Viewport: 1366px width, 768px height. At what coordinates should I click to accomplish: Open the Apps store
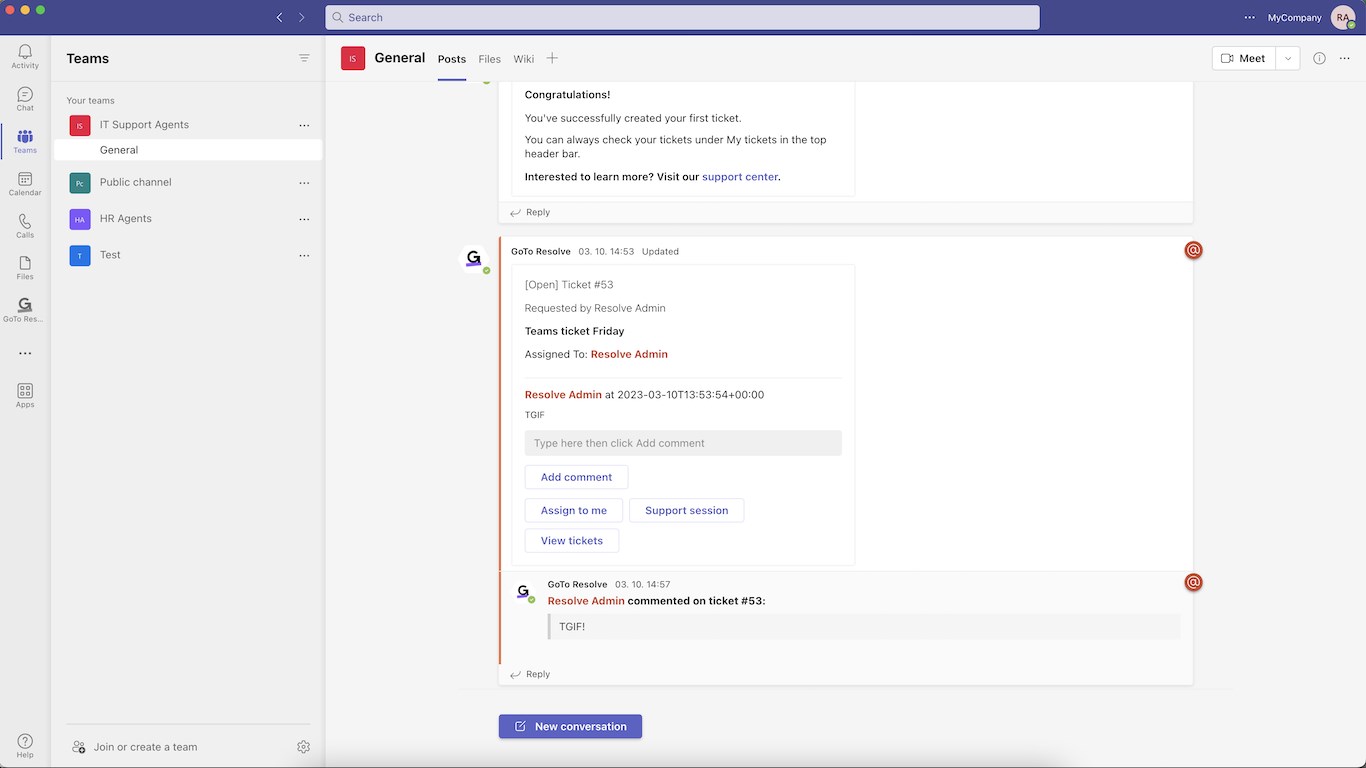click(x=25, y=395)
